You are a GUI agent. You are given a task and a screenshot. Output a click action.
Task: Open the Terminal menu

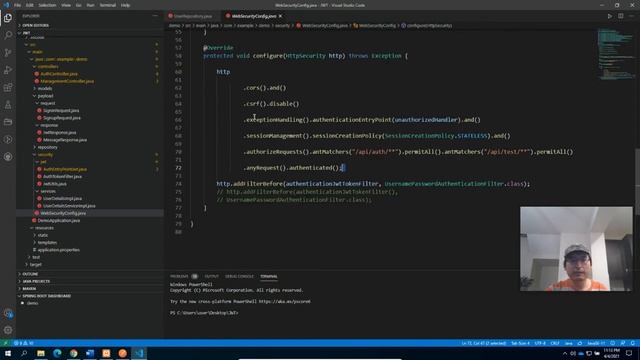(107, 5)
